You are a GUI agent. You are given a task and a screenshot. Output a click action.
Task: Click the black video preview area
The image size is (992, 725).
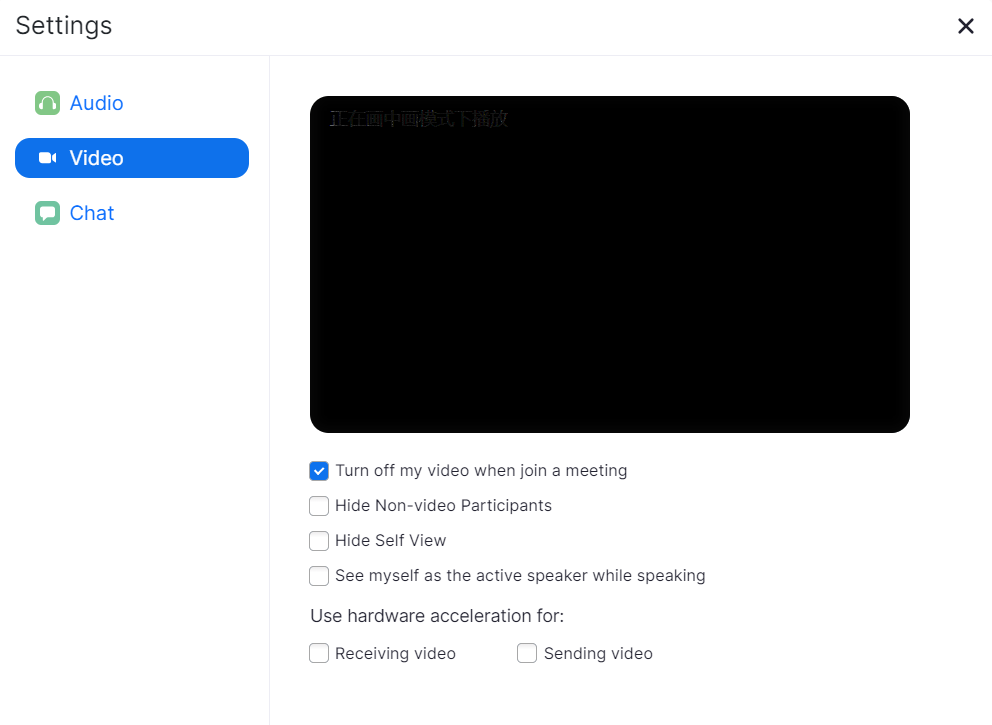tap(610, 264)
